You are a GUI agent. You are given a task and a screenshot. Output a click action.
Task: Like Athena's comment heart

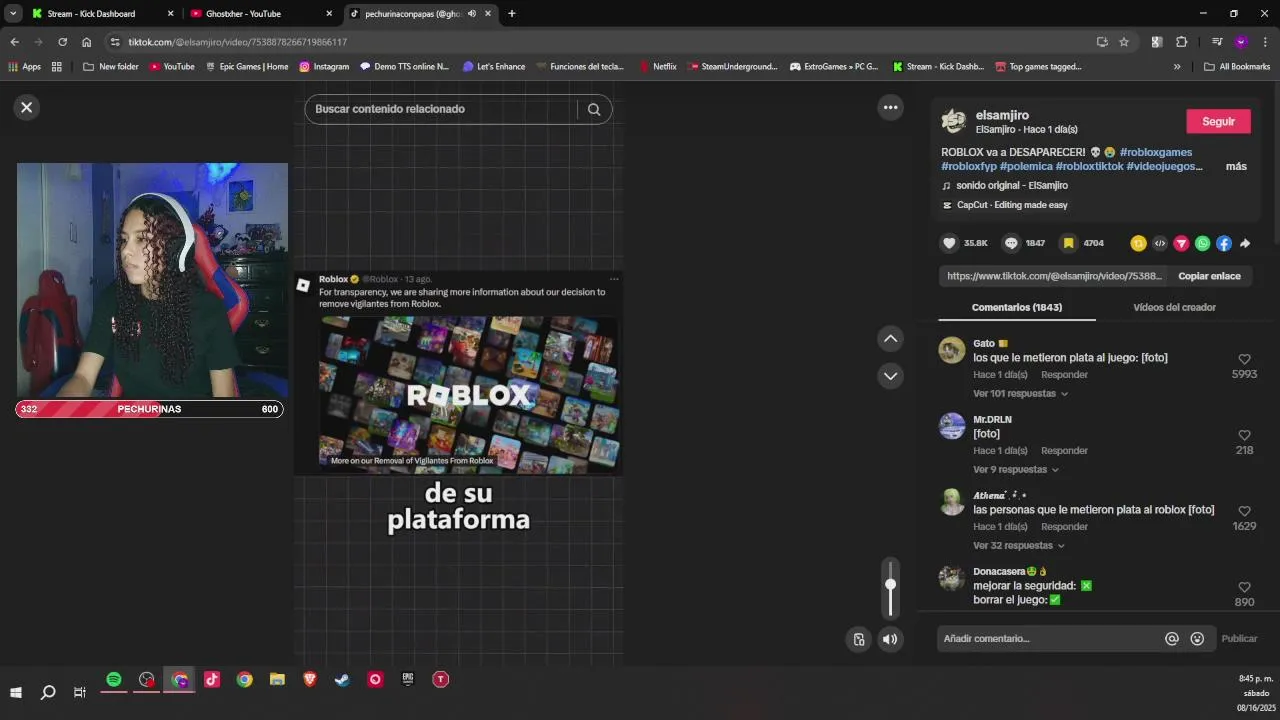(x=1244, y=511)
